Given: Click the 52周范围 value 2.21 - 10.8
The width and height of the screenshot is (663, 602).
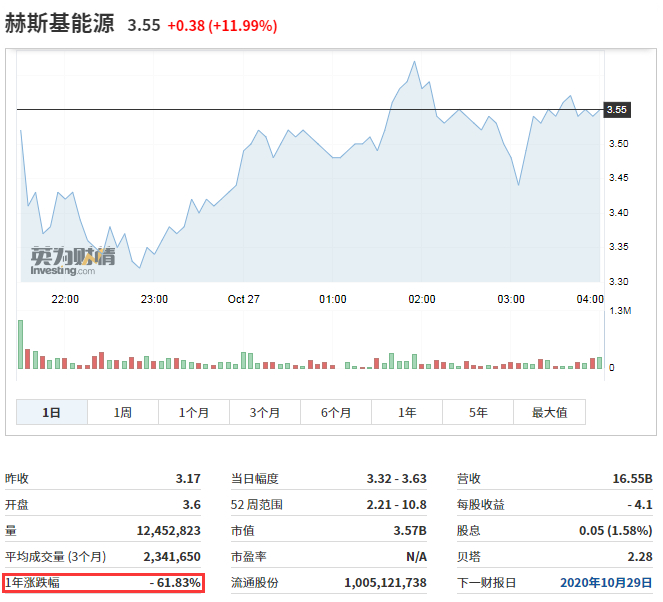Looking at the screenshot, I should tap(396, 504).
